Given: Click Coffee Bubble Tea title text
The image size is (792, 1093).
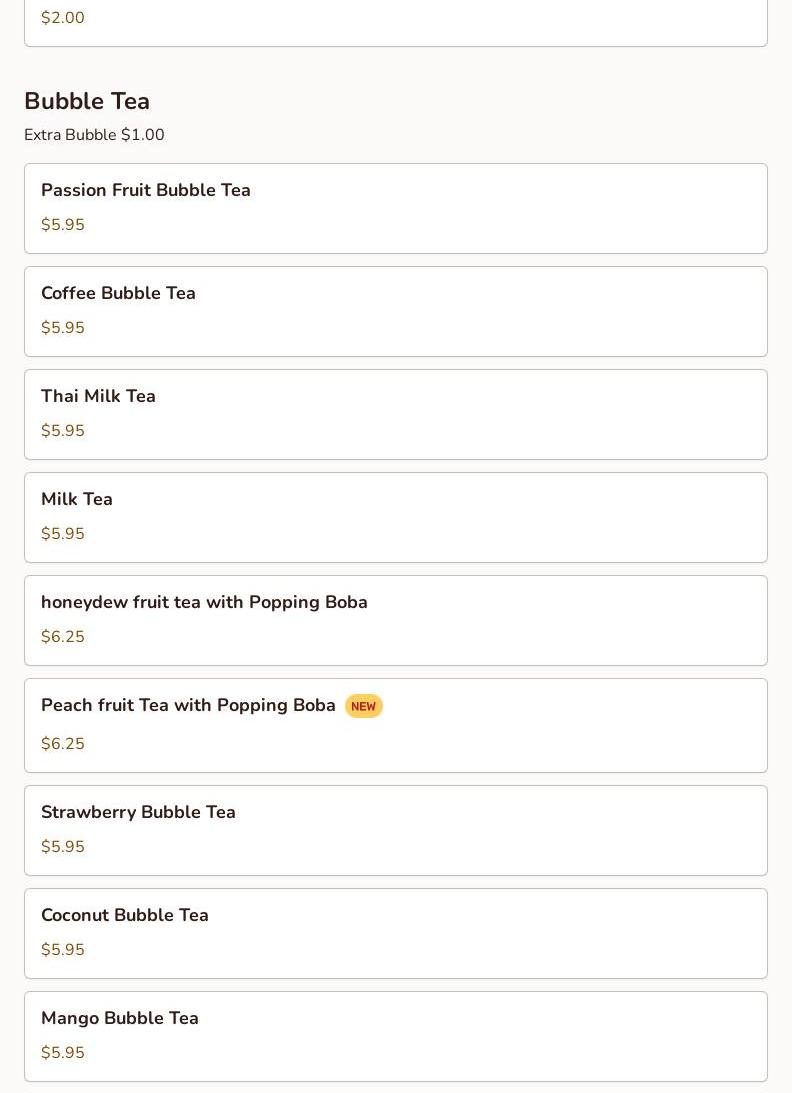Looking at the screenshot, I should [119, 293].
